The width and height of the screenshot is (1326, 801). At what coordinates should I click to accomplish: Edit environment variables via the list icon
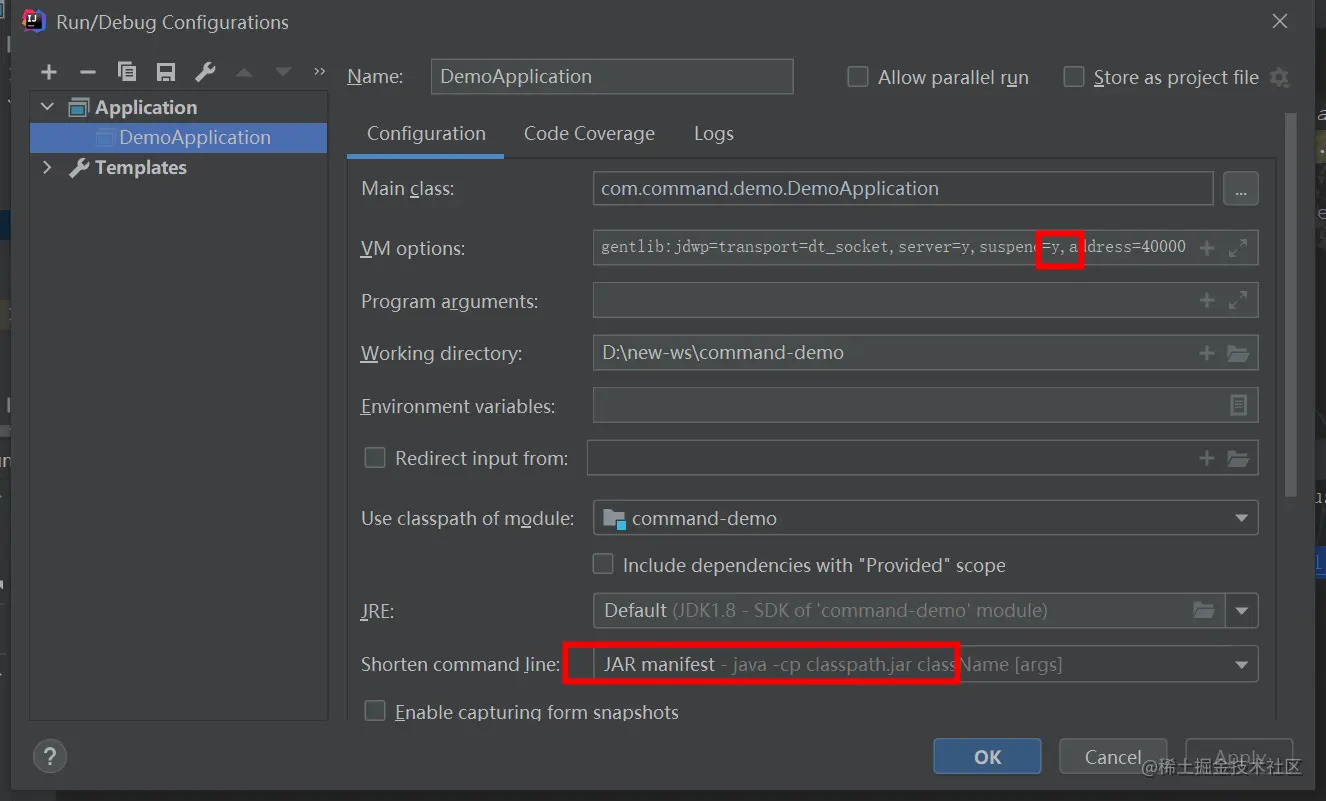click(1238, 405)
